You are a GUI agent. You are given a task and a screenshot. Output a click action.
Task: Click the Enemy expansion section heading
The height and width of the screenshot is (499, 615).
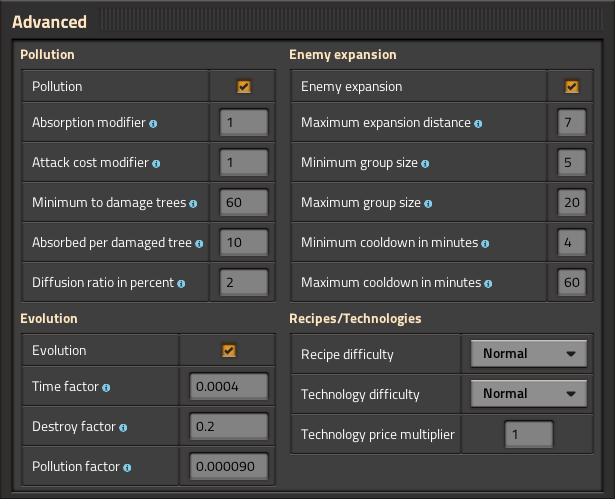click(343, 55)
